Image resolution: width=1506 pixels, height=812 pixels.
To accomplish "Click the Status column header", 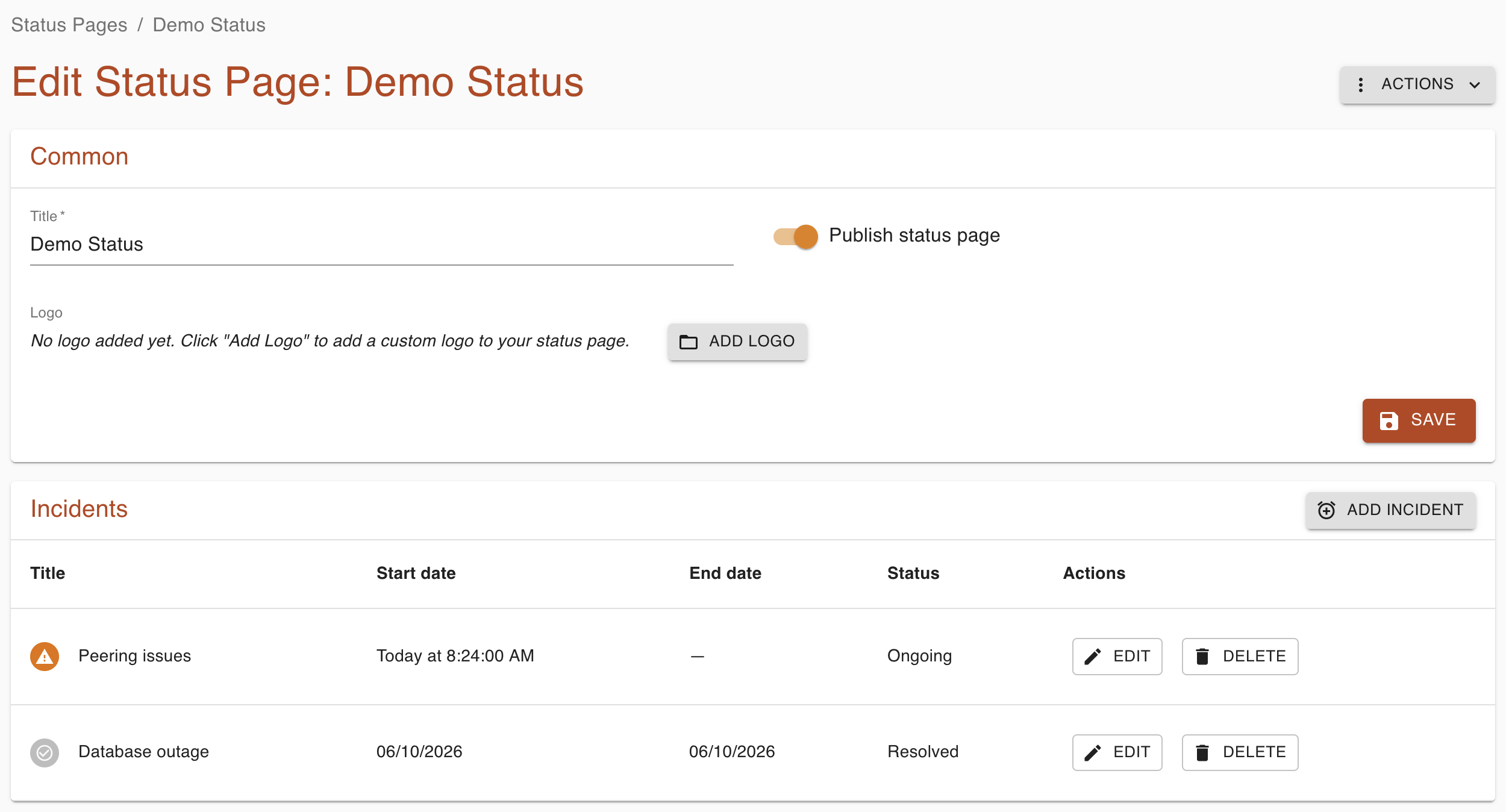I will (913, 573).
